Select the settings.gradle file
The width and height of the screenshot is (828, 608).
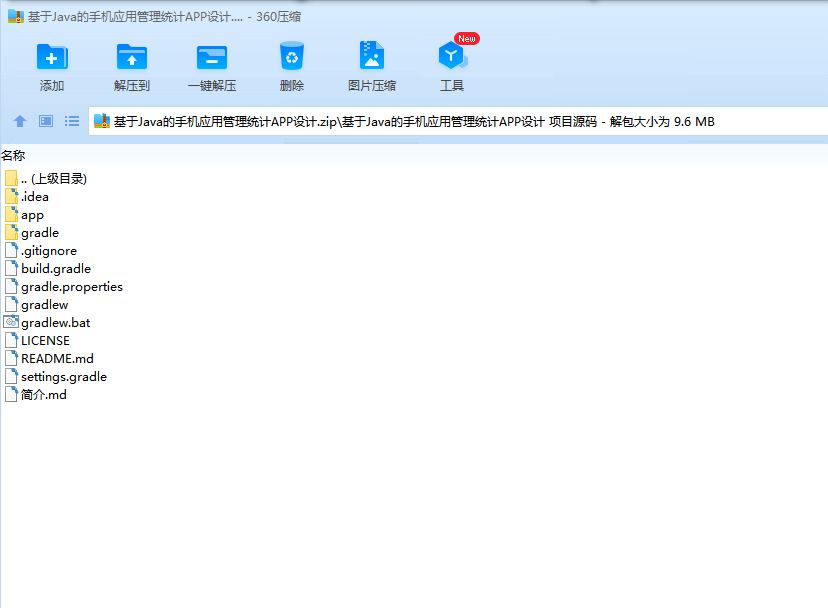tap(64, 377)
